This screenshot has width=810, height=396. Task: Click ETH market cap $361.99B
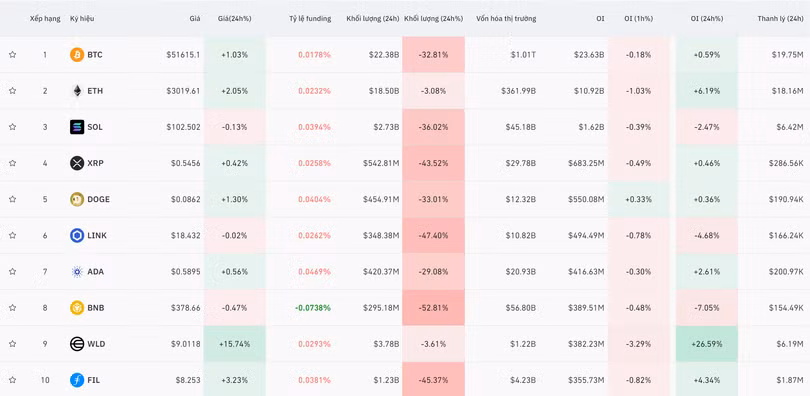pos(519,91)
